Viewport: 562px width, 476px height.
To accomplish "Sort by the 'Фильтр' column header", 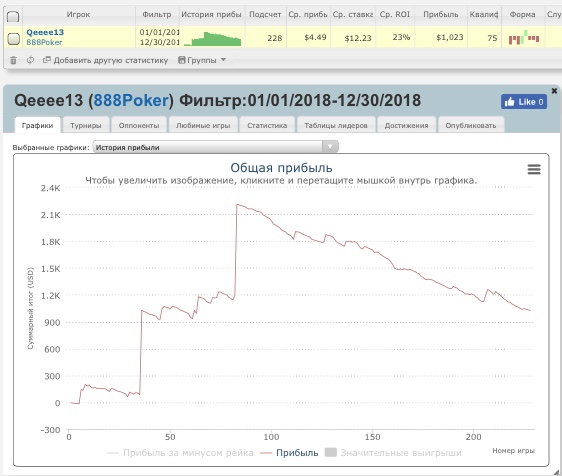I will tap(157, 15).
